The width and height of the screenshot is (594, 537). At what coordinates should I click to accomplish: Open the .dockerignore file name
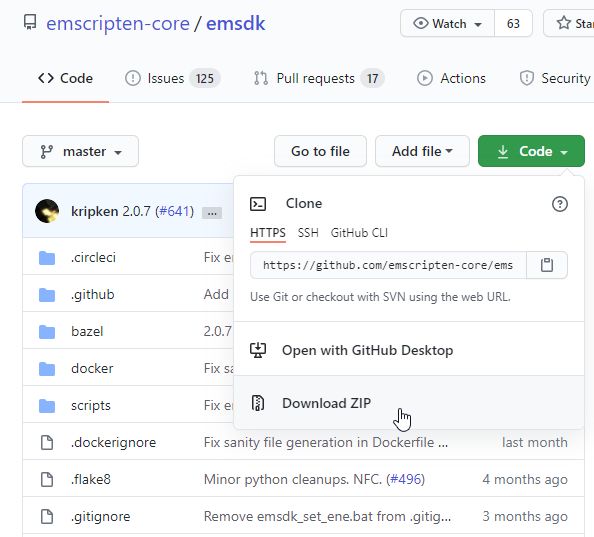click(114, 442)
